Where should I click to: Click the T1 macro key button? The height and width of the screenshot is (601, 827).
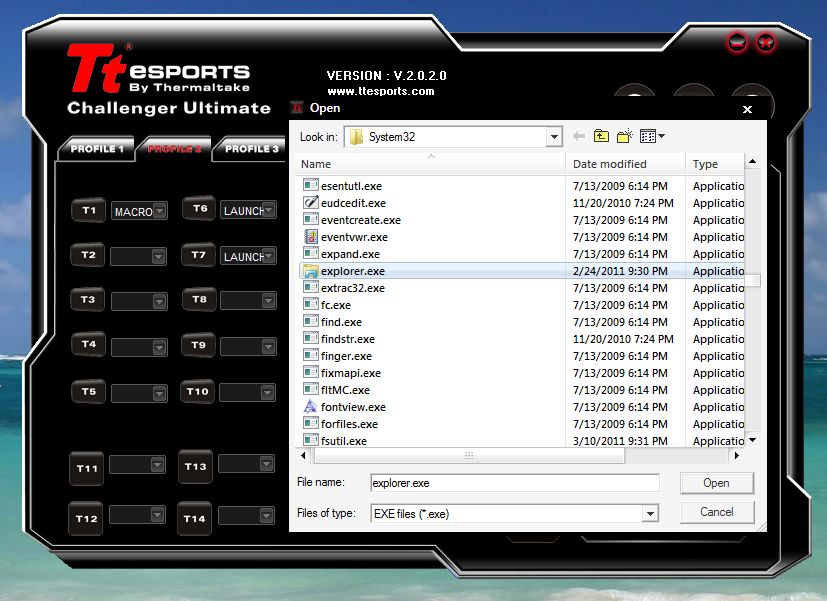[x=89, y=210]
